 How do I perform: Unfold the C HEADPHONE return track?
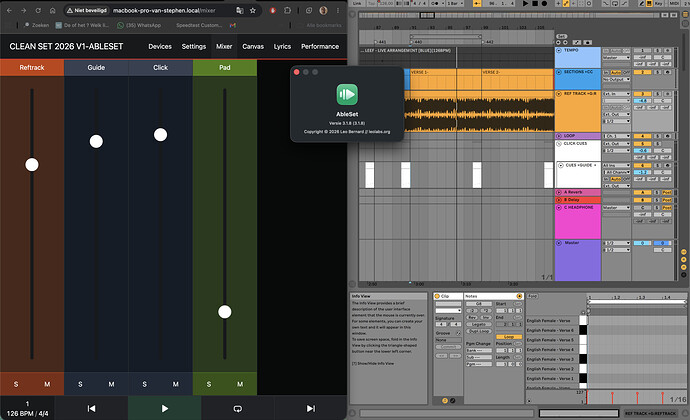(559, 207)
